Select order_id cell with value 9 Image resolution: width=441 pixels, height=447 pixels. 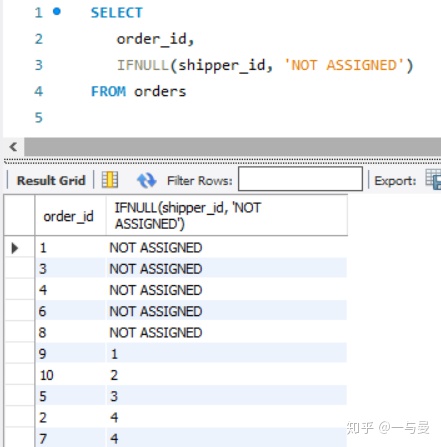point(70,354)
